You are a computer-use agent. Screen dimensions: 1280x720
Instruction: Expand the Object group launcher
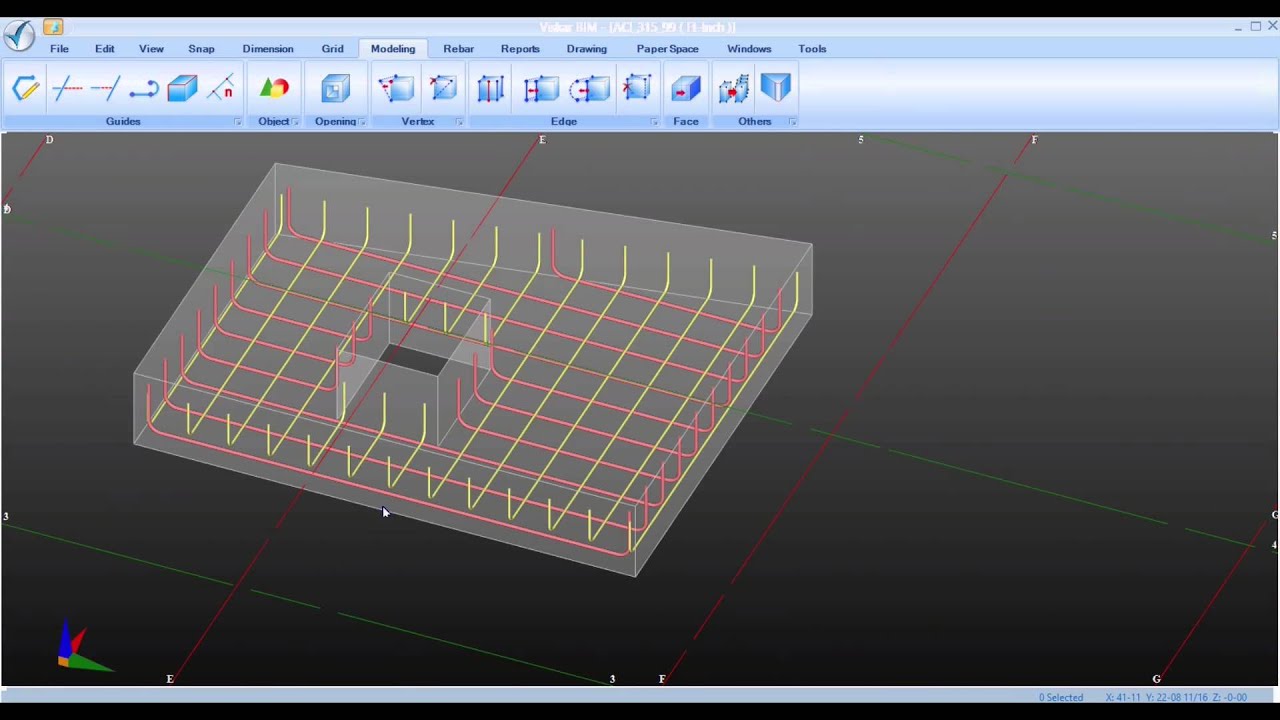[296, 122]
